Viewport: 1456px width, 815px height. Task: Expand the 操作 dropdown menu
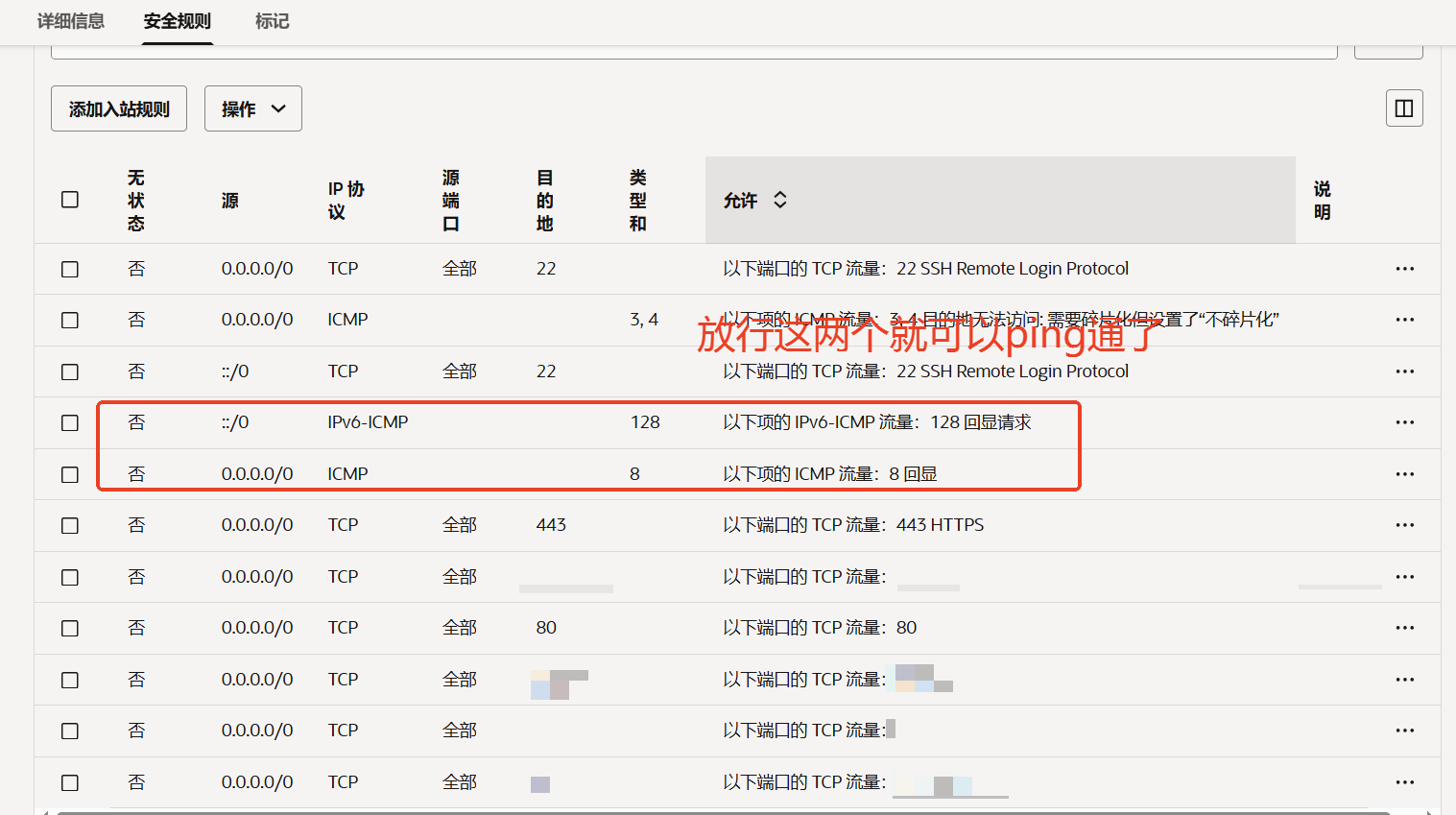[x=253, y=108]
